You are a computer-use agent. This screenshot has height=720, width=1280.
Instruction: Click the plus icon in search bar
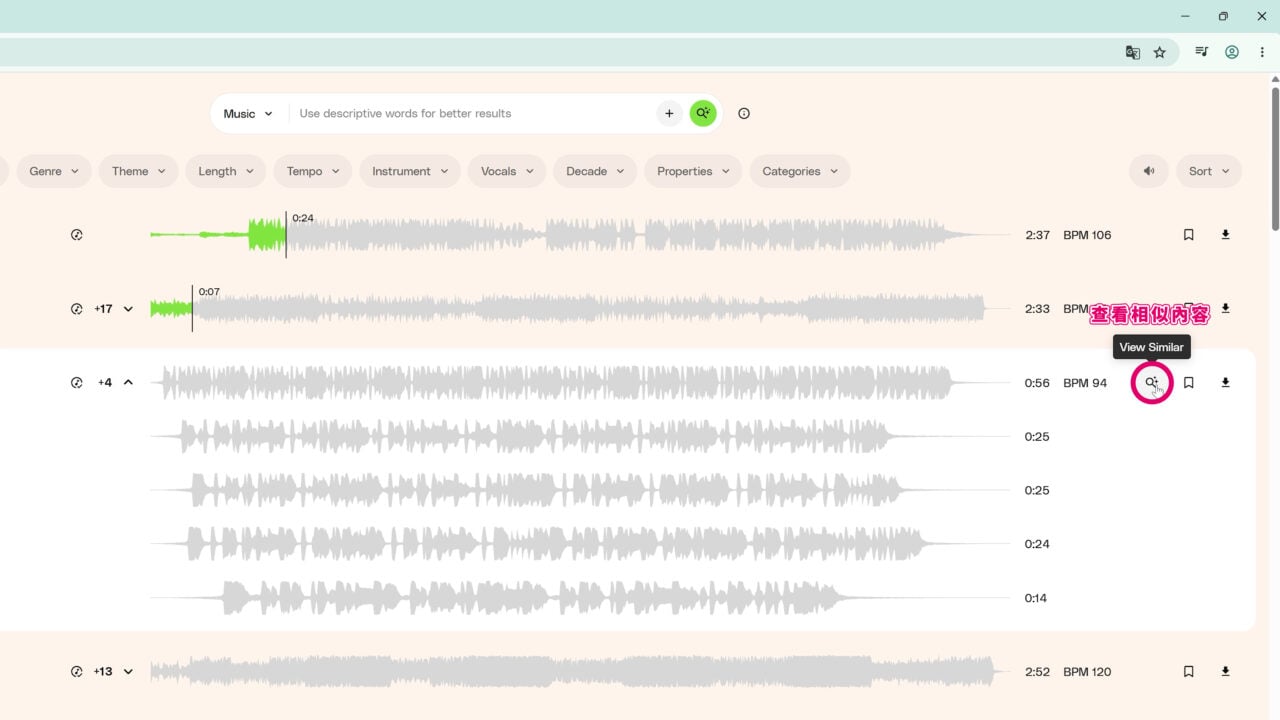pos(669,113)
